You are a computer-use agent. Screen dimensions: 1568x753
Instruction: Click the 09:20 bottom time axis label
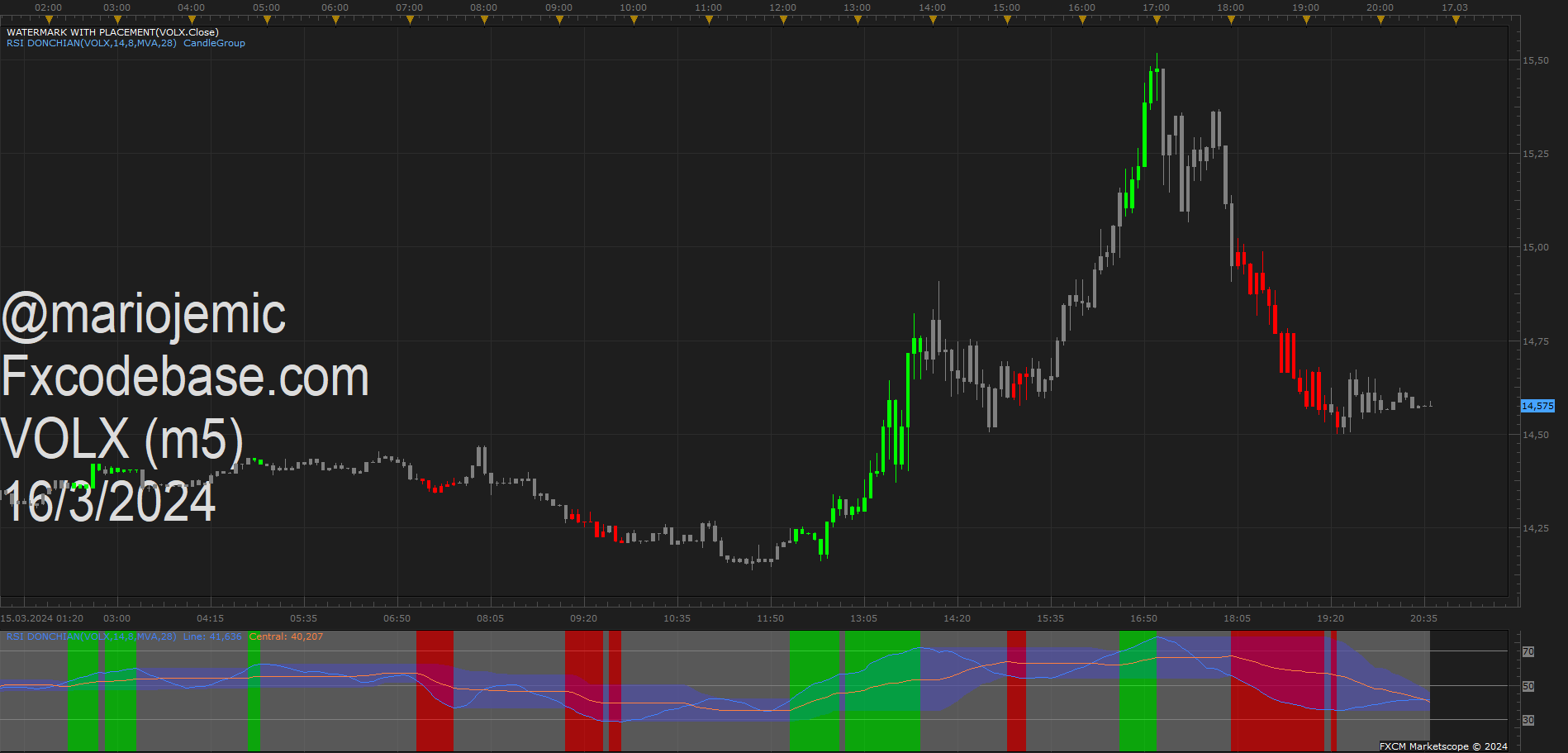(x=584, y=618)
